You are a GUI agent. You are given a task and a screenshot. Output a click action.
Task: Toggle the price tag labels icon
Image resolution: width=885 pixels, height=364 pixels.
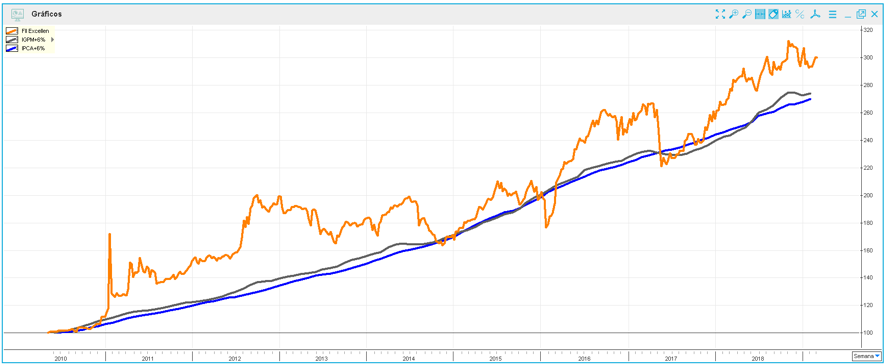point(773,14)
